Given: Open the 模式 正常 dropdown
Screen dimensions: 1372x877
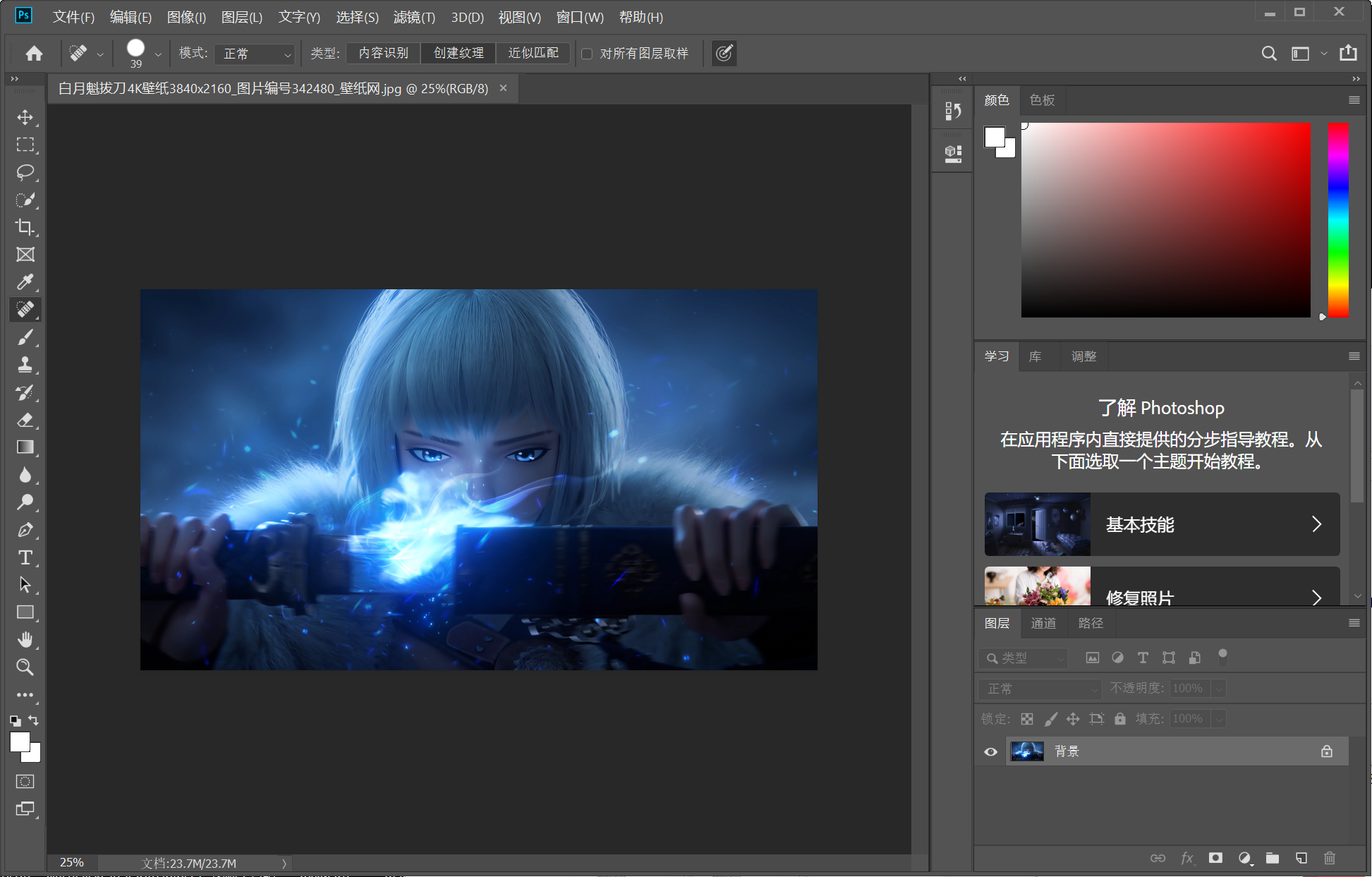Looking at the screenshot, I should click(x=254, y=54).
